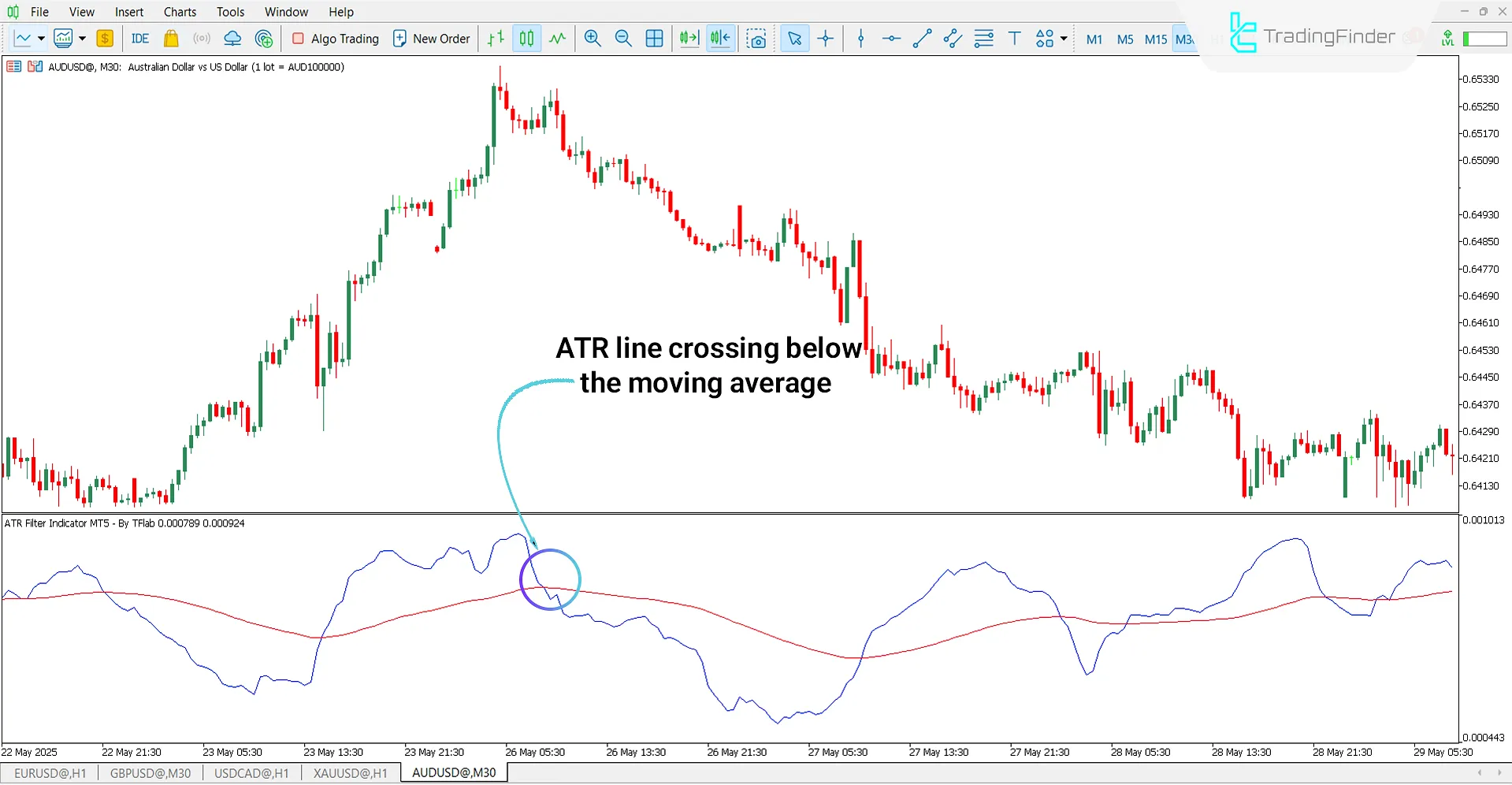Open the New Order dialog
The width and height of the screenshot is (1512, 785).
[431, 39]
